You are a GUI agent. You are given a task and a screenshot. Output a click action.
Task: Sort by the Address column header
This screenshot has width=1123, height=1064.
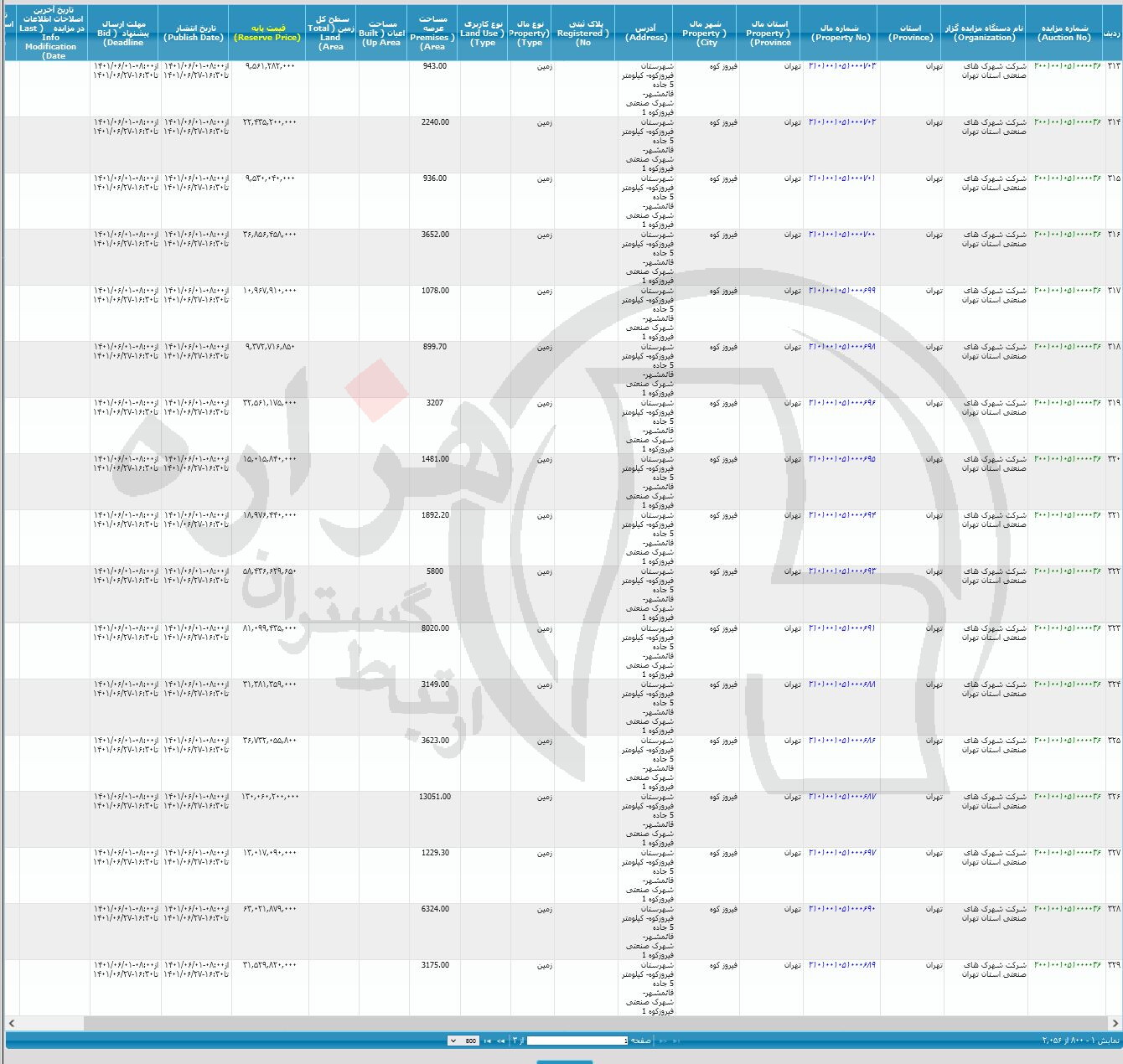click(646, 33)
